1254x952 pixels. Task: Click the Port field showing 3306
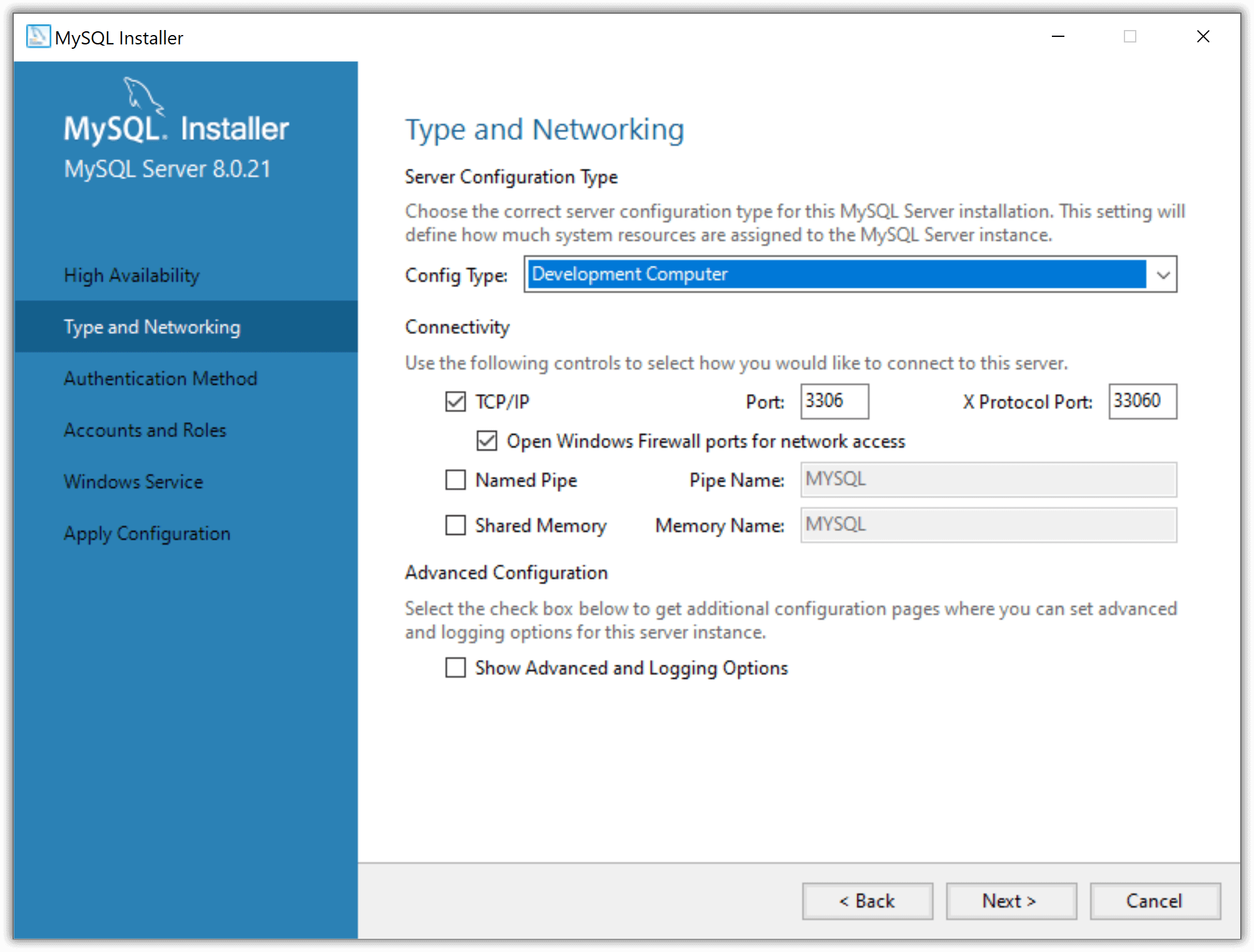(x=834, y=402)
